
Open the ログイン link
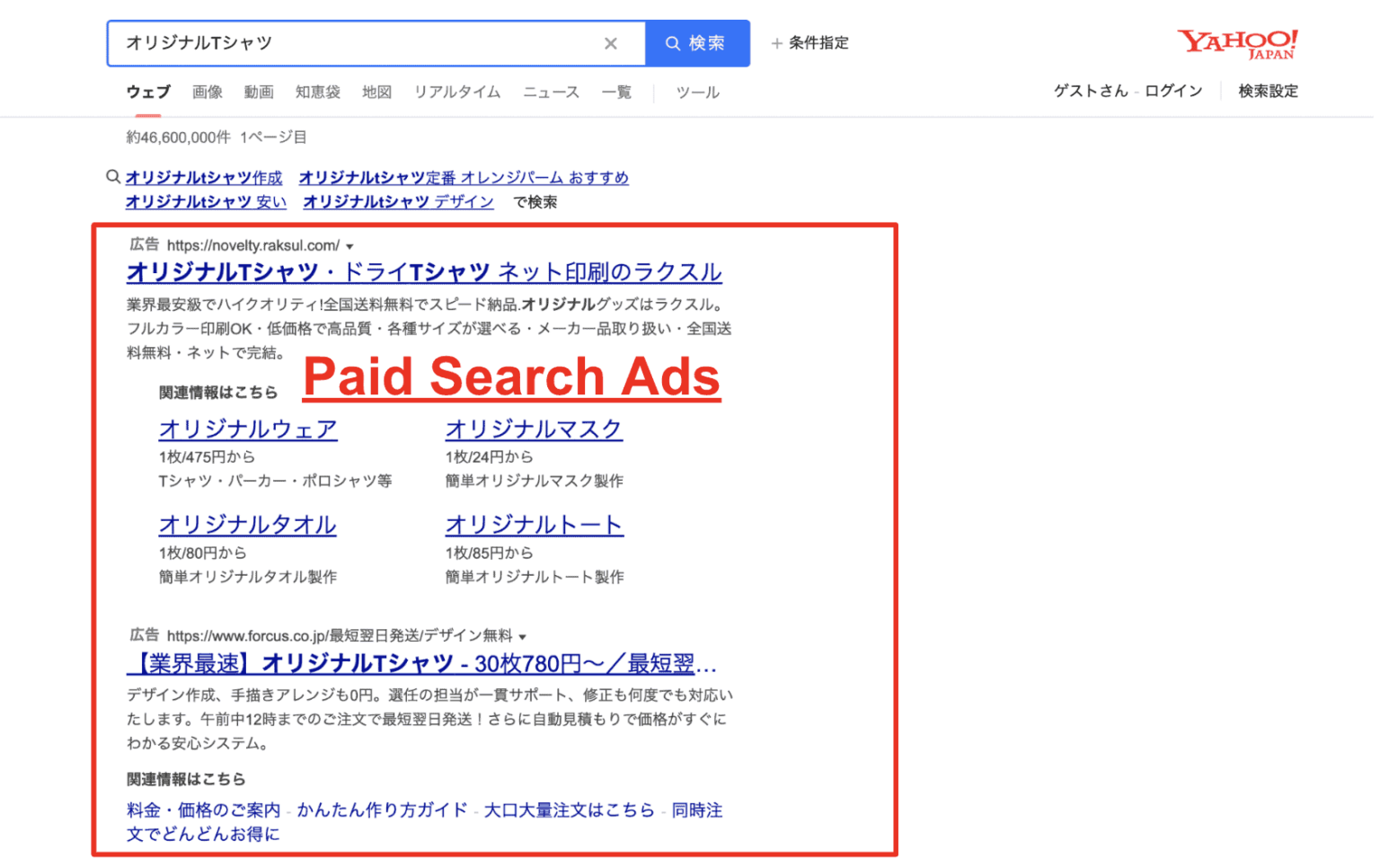(x=1173, y=90)
